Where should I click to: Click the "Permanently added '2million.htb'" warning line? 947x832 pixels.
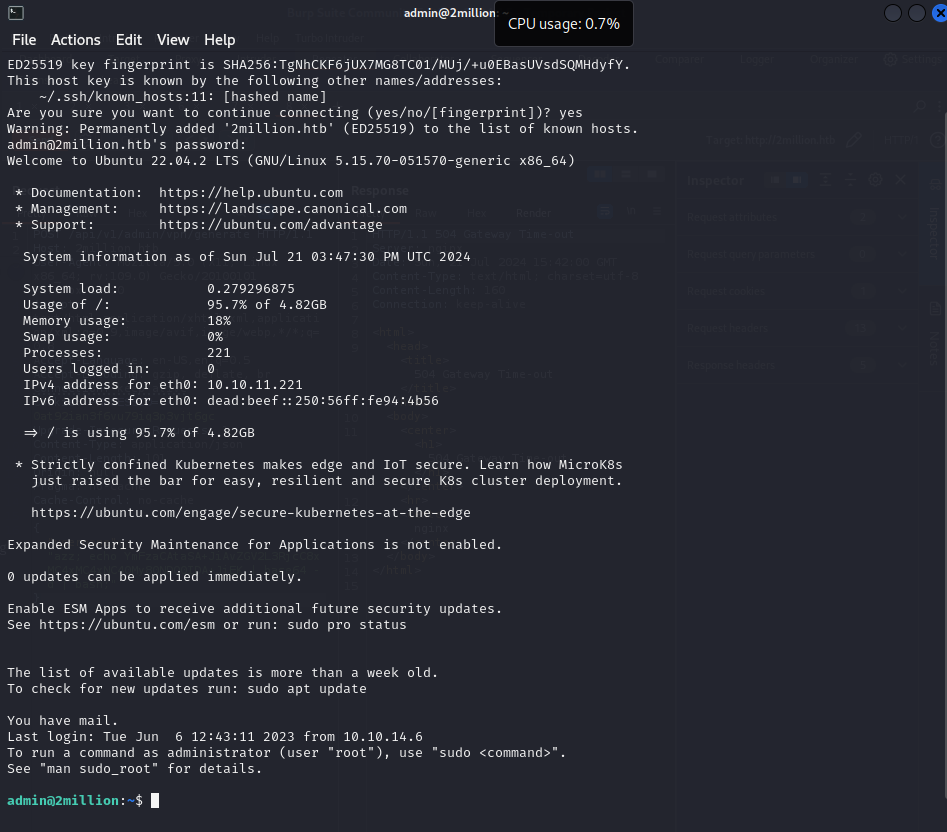[323, 129]
